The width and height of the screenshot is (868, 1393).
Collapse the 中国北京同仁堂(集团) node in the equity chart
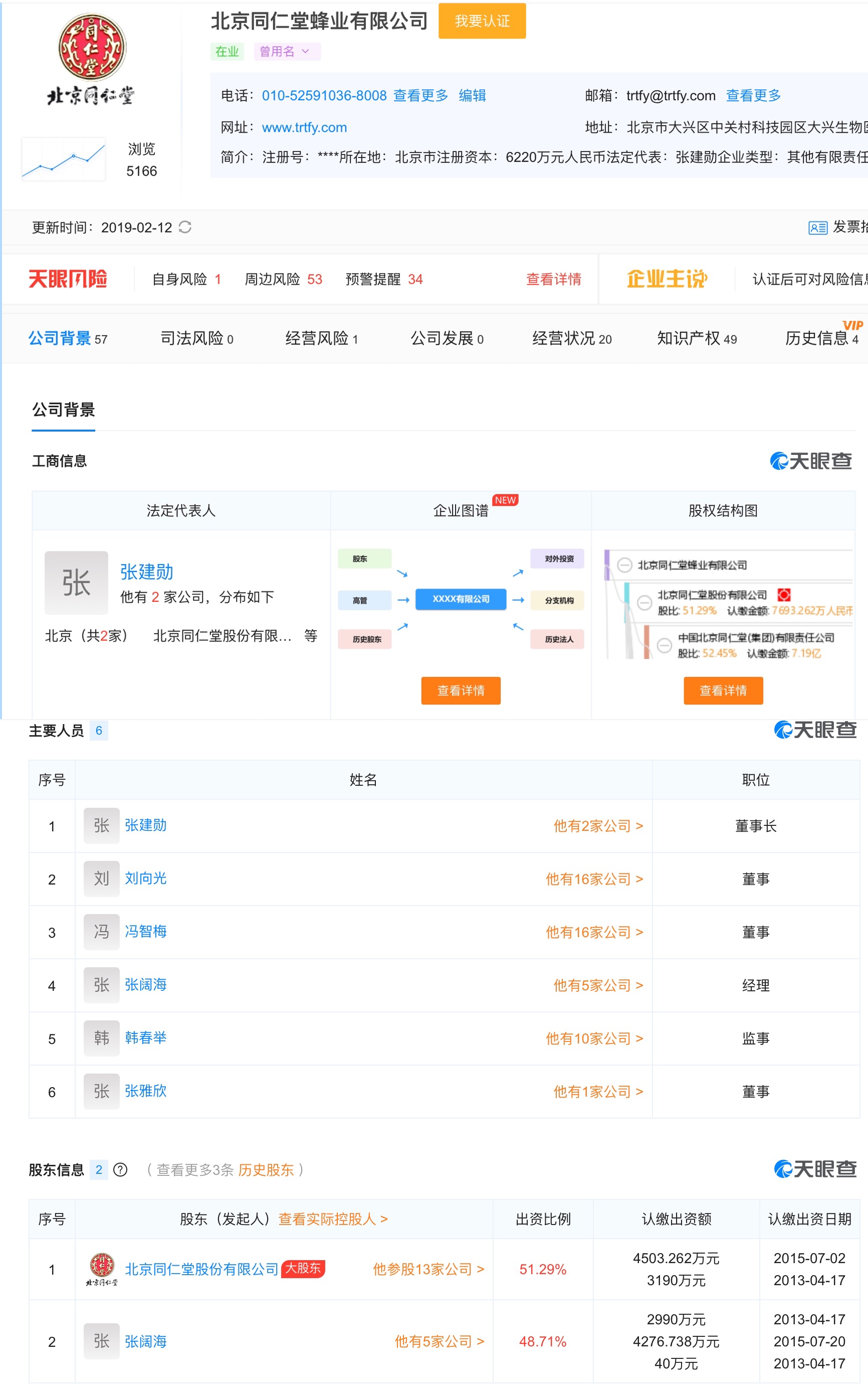(664, 645)
